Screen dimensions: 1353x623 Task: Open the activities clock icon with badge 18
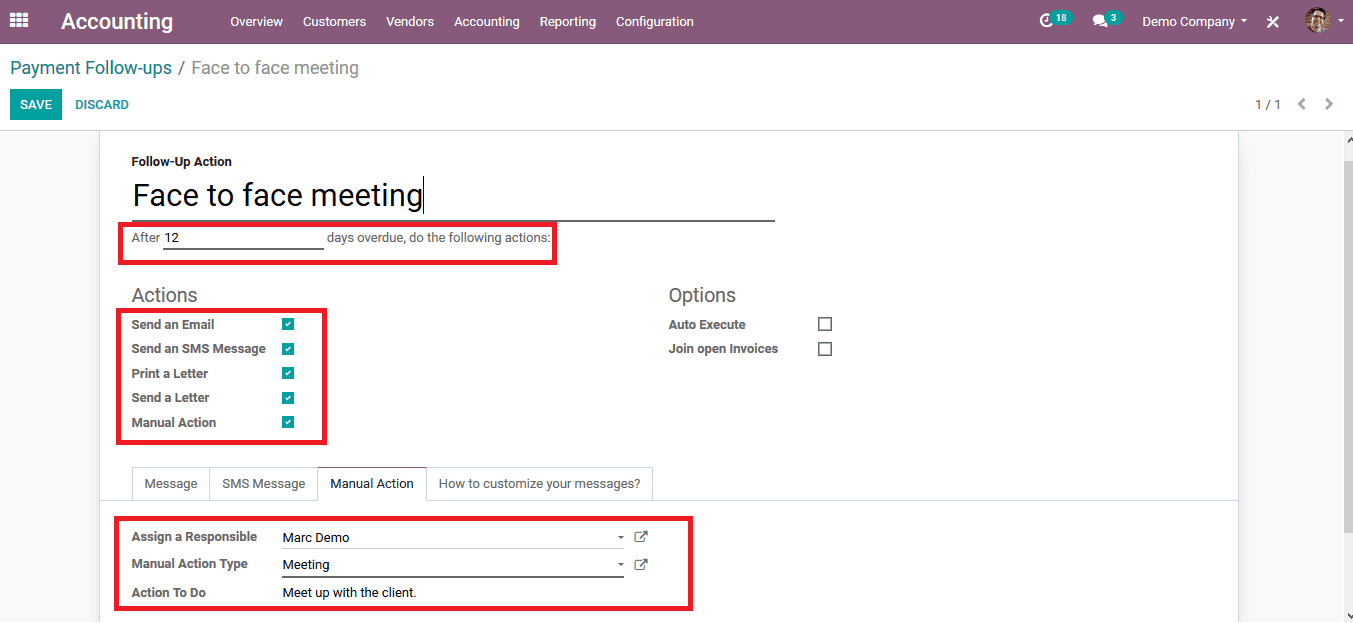click(1055, 20)
